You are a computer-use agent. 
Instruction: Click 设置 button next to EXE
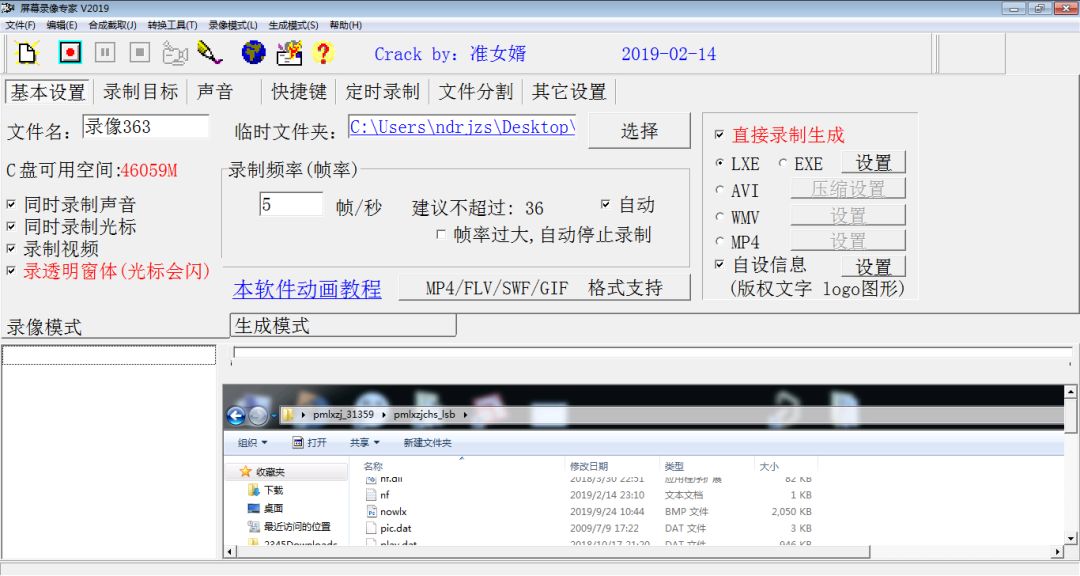coord(873,163)
